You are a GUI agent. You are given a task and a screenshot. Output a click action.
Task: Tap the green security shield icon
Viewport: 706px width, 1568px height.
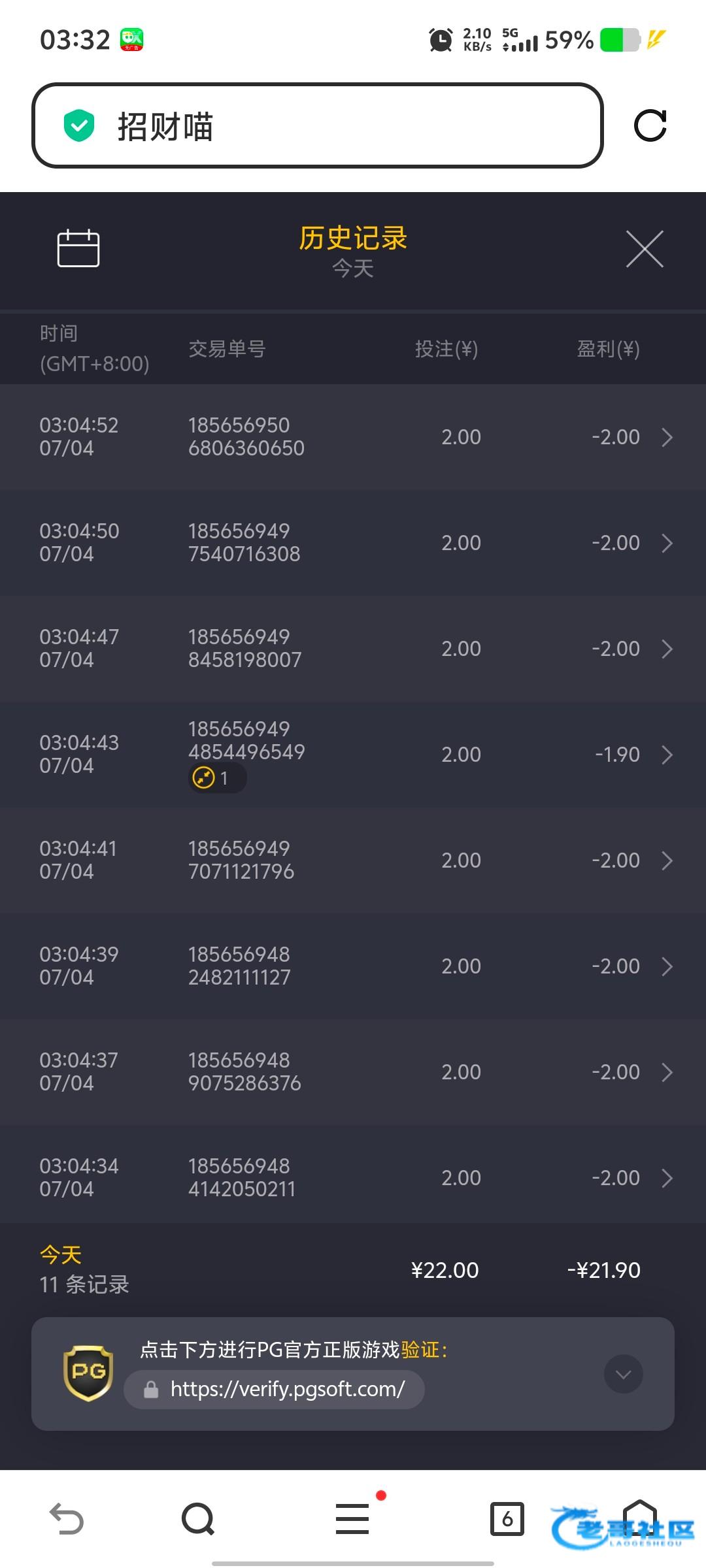(x=79, y=125)
